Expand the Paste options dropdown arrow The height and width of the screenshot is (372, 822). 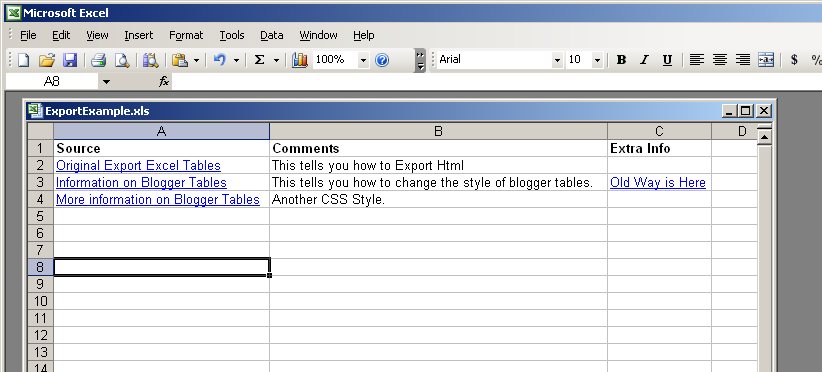tap(196, 61)
